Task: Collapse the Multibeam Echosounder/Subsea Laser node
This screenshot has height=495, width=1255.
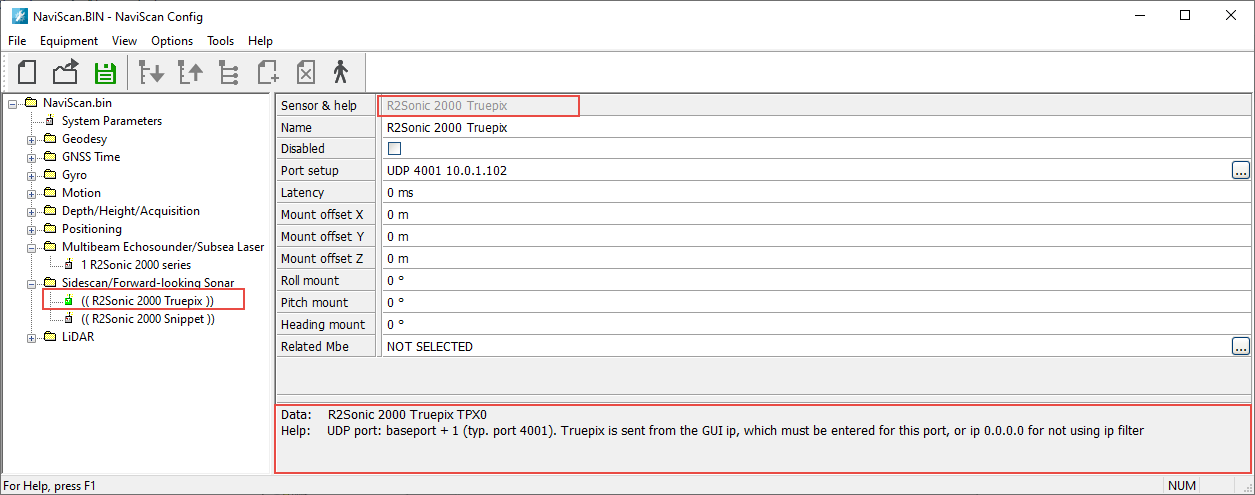Action: pos(31,247)
